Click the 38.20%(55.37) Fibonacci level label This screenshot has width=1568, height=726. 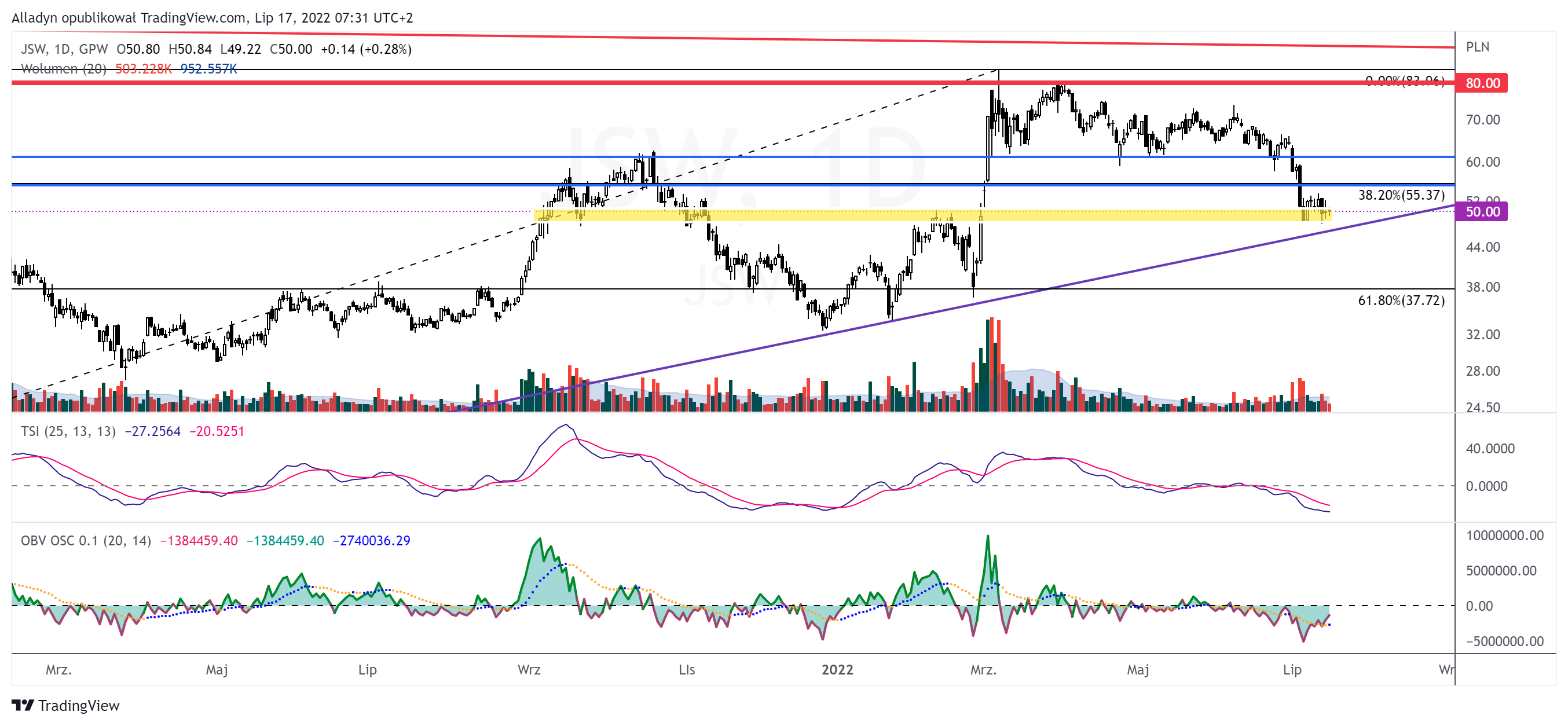coord(1401,195)
